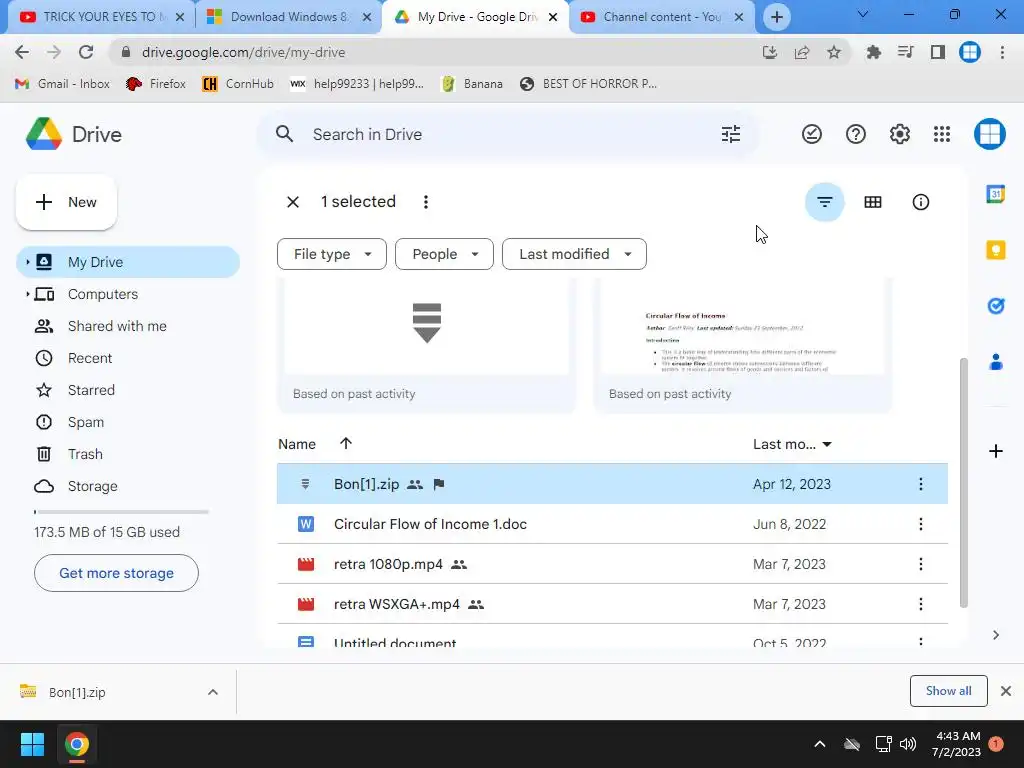Open Last modified filter dropdown
1024x768 pixels.
(574, 254)
